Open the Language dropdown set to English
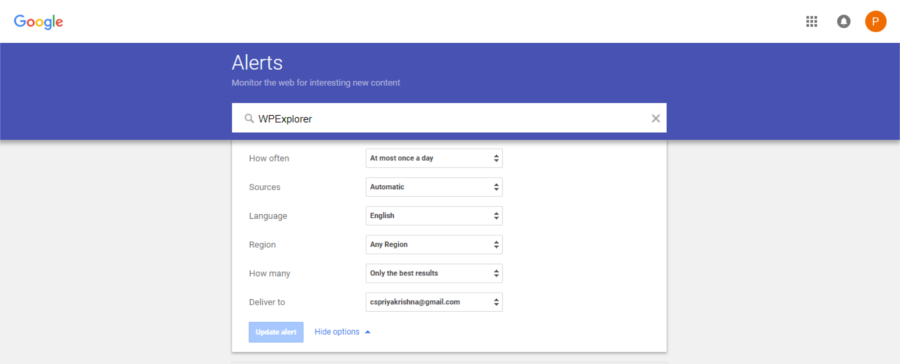Viewport: 900px width, 364px height. tap(434, 216)
